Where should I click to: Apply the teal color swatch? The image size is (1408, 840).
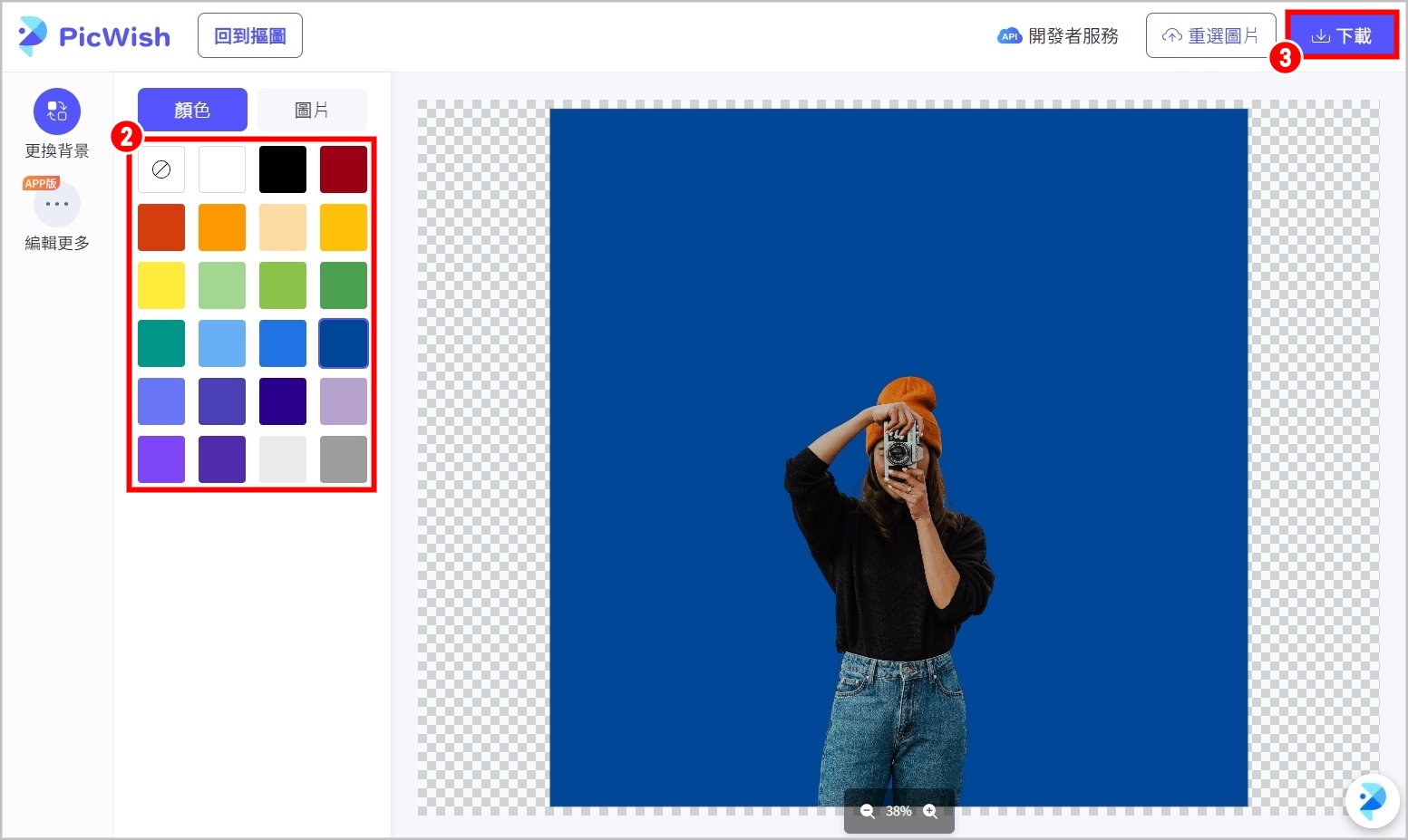coord(161,343)
